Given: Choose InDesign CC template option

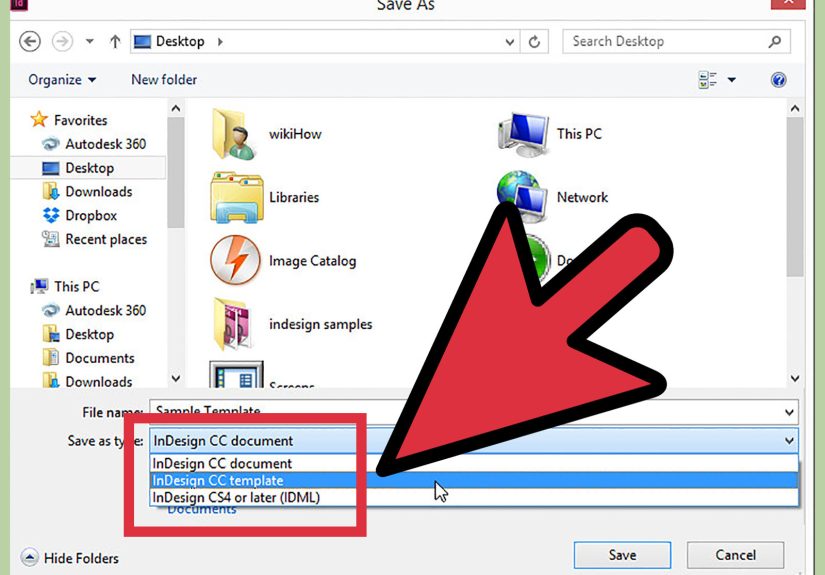Looking at the screenshot, I should pos(474,480).
